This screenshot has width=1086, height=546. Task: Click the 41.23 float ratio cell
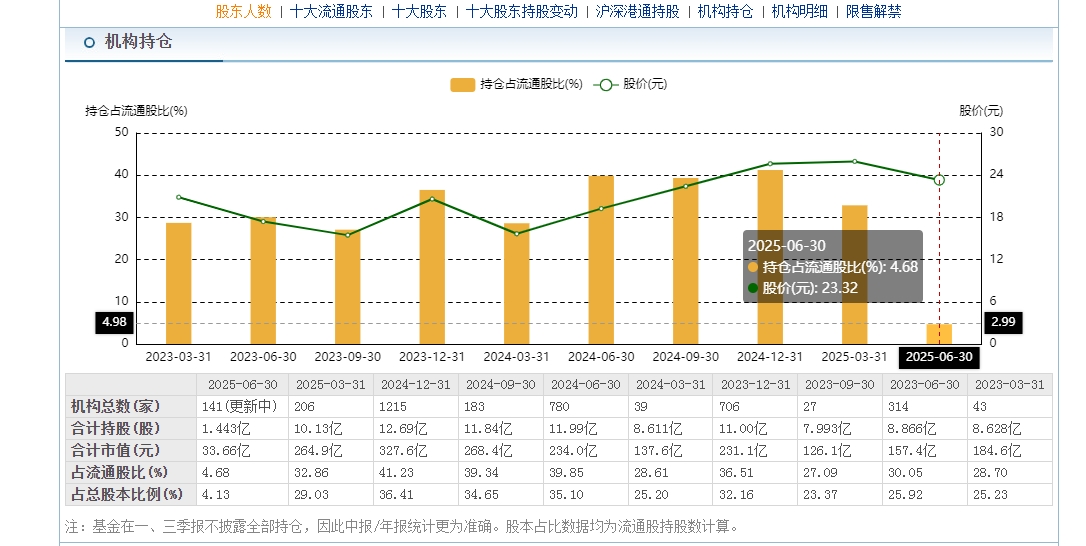click(x=416, y=473)
